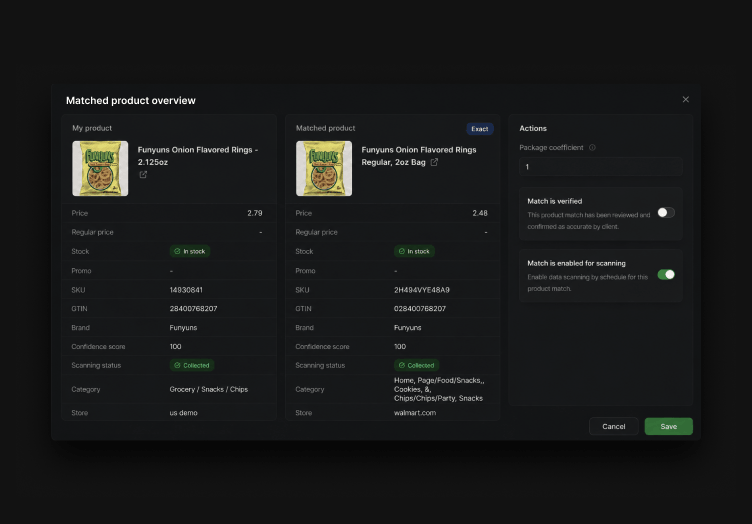The width and height of the screenshot is (752, 524).
Task: Click the green Save button
Action: point(669,426)
